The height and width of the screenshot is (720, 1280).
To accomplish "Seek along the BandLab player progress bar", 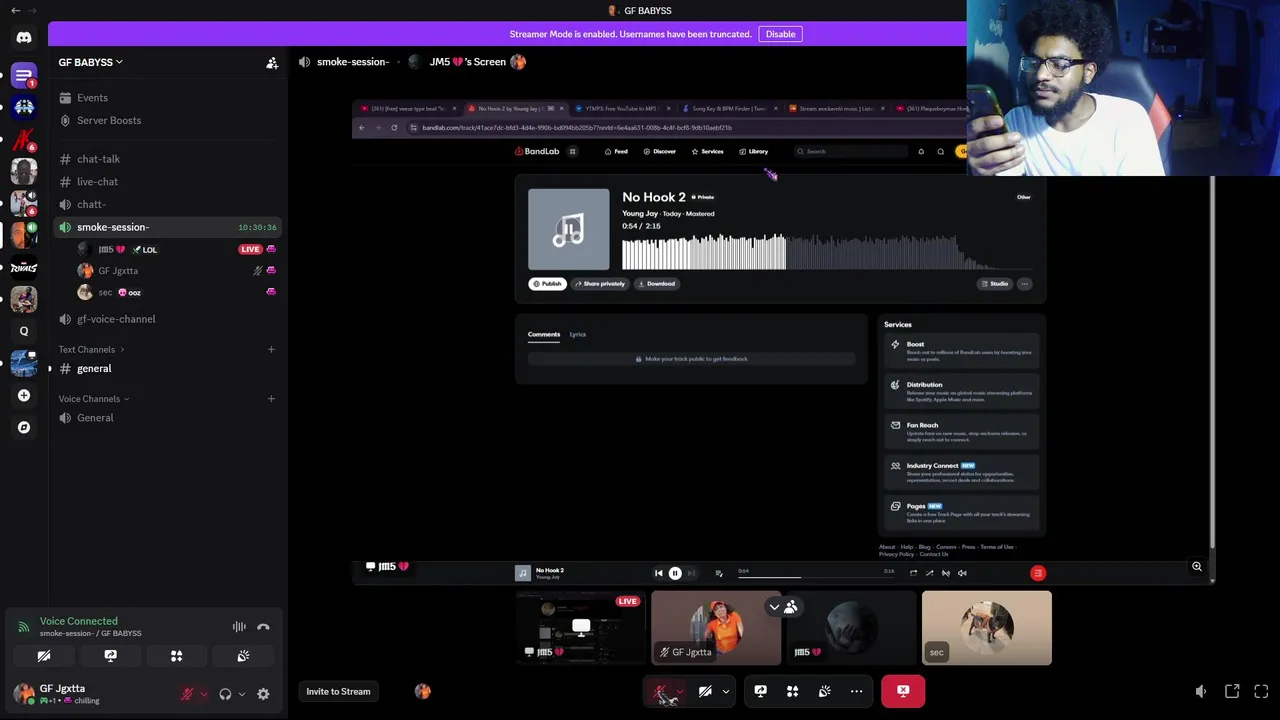I will pyautogui.click(x=816, y=577).
